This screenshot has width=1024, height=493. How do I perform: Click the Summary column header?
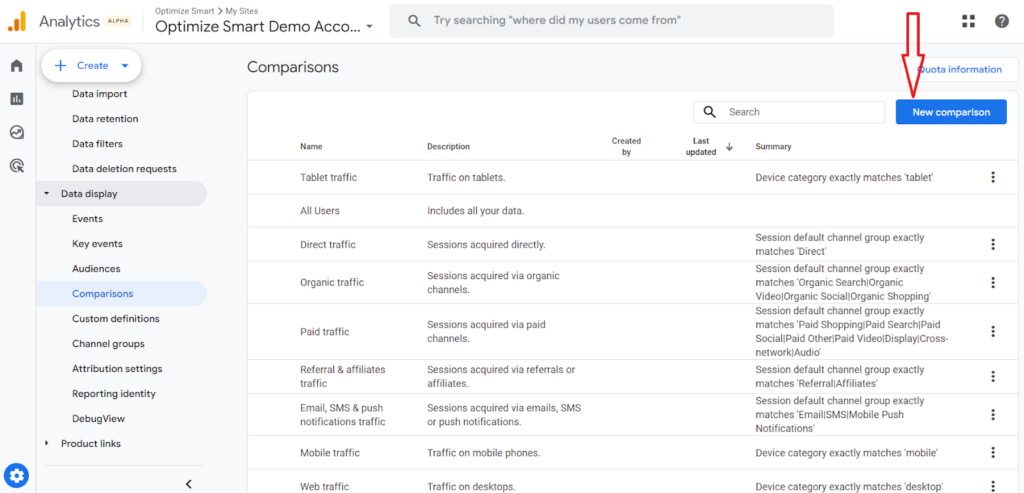tap(773, 146)
